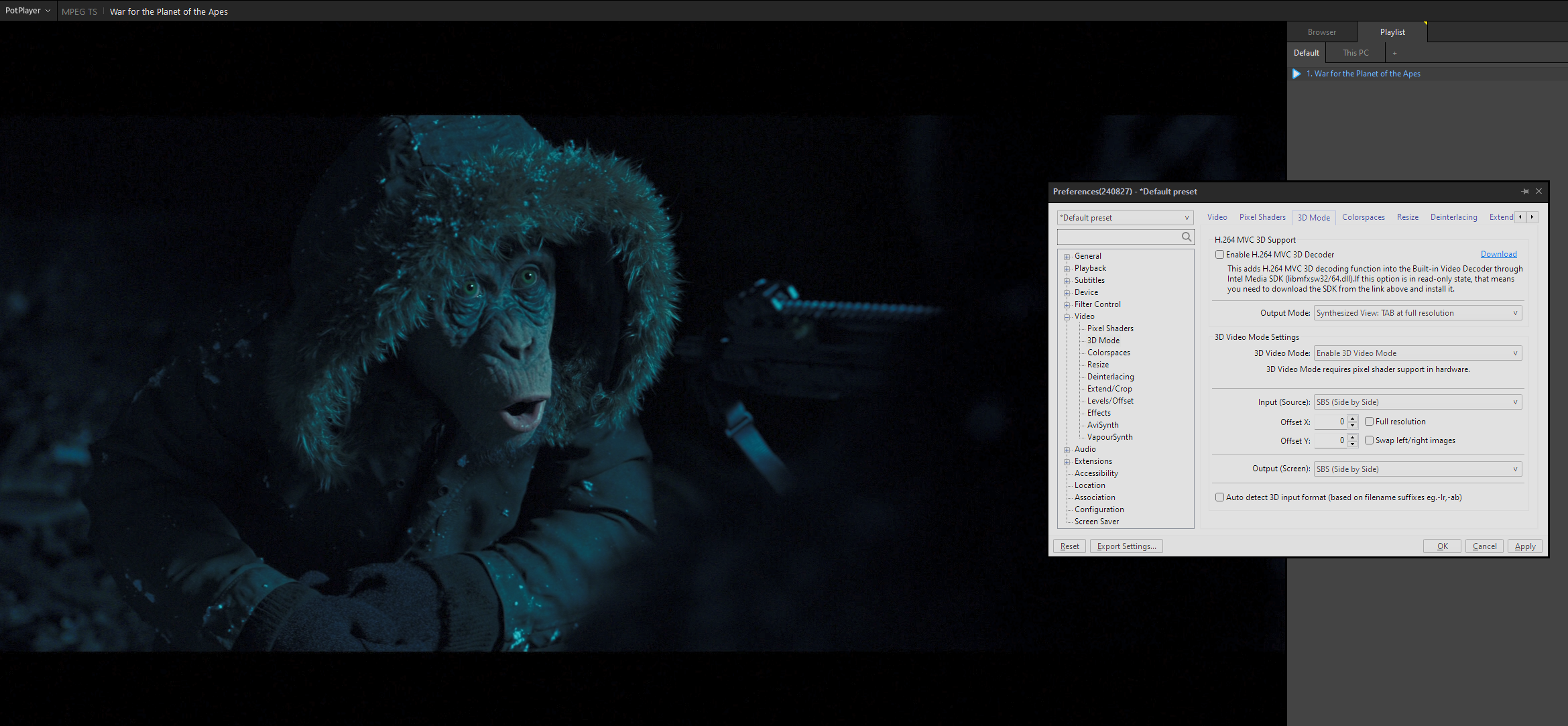
Task: Select VapourSynth in the settings tree
Action: (1109, 437)
